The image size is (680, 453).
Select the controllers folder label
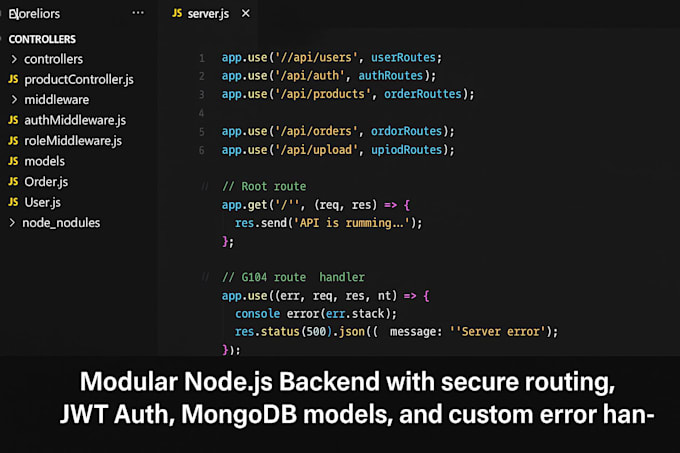click(53, 59)
